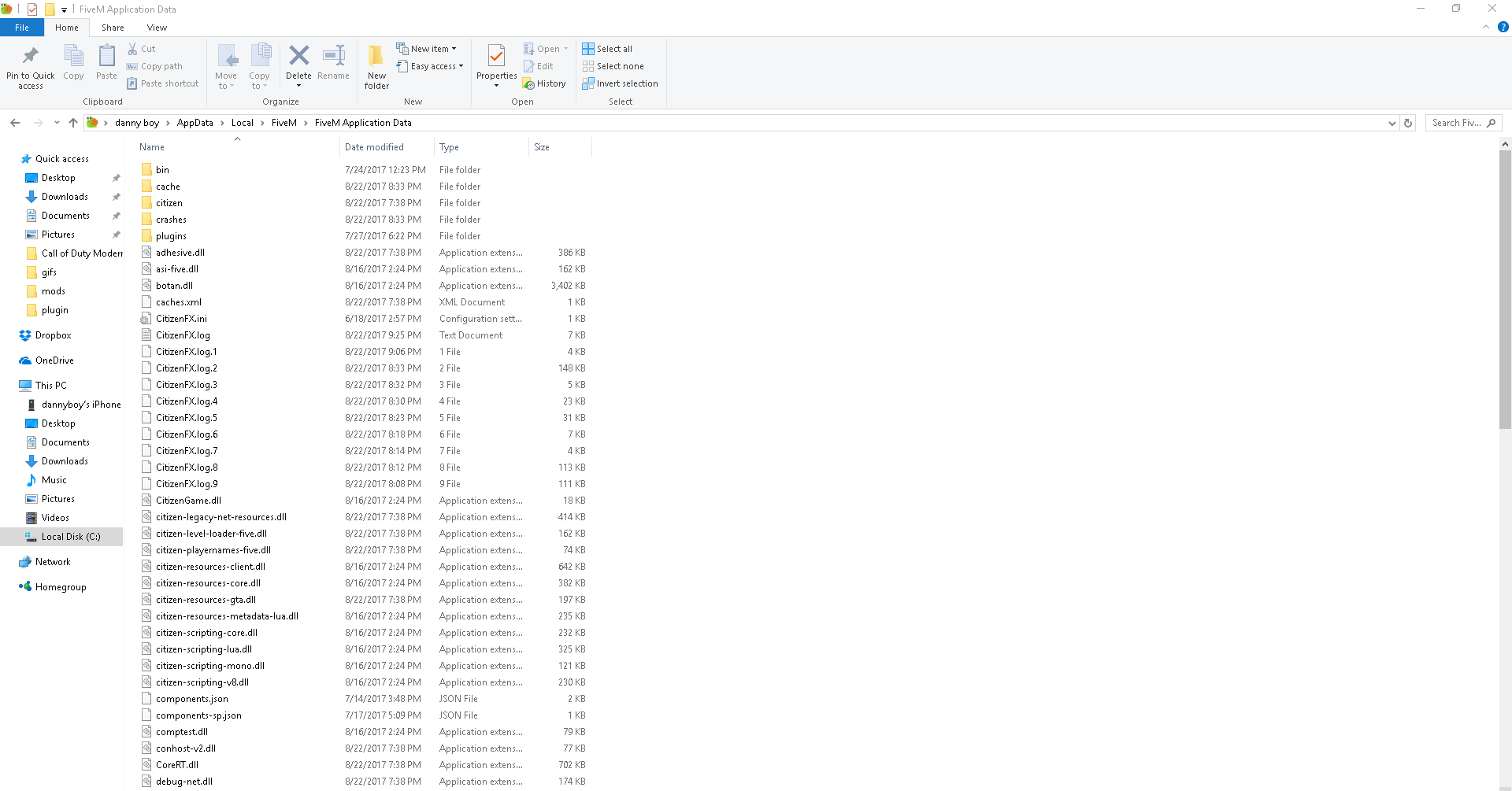Viewport: 1512px width, 791px height.
Task: Sort files by Name column
Action: coord(238,147)
